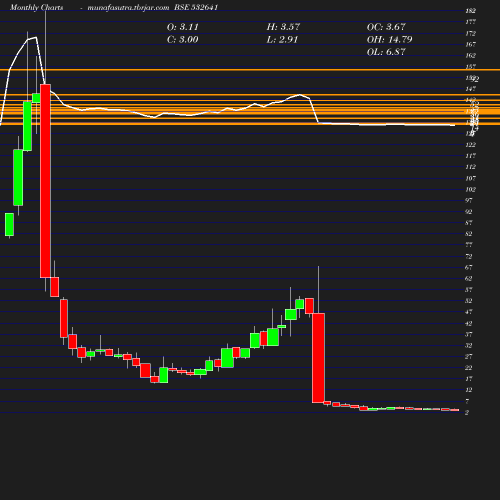Viewport: 500px width, 500px height.
Task: Click the 67 price axis label
Action: pyautogui.click(x=469, y=267)
